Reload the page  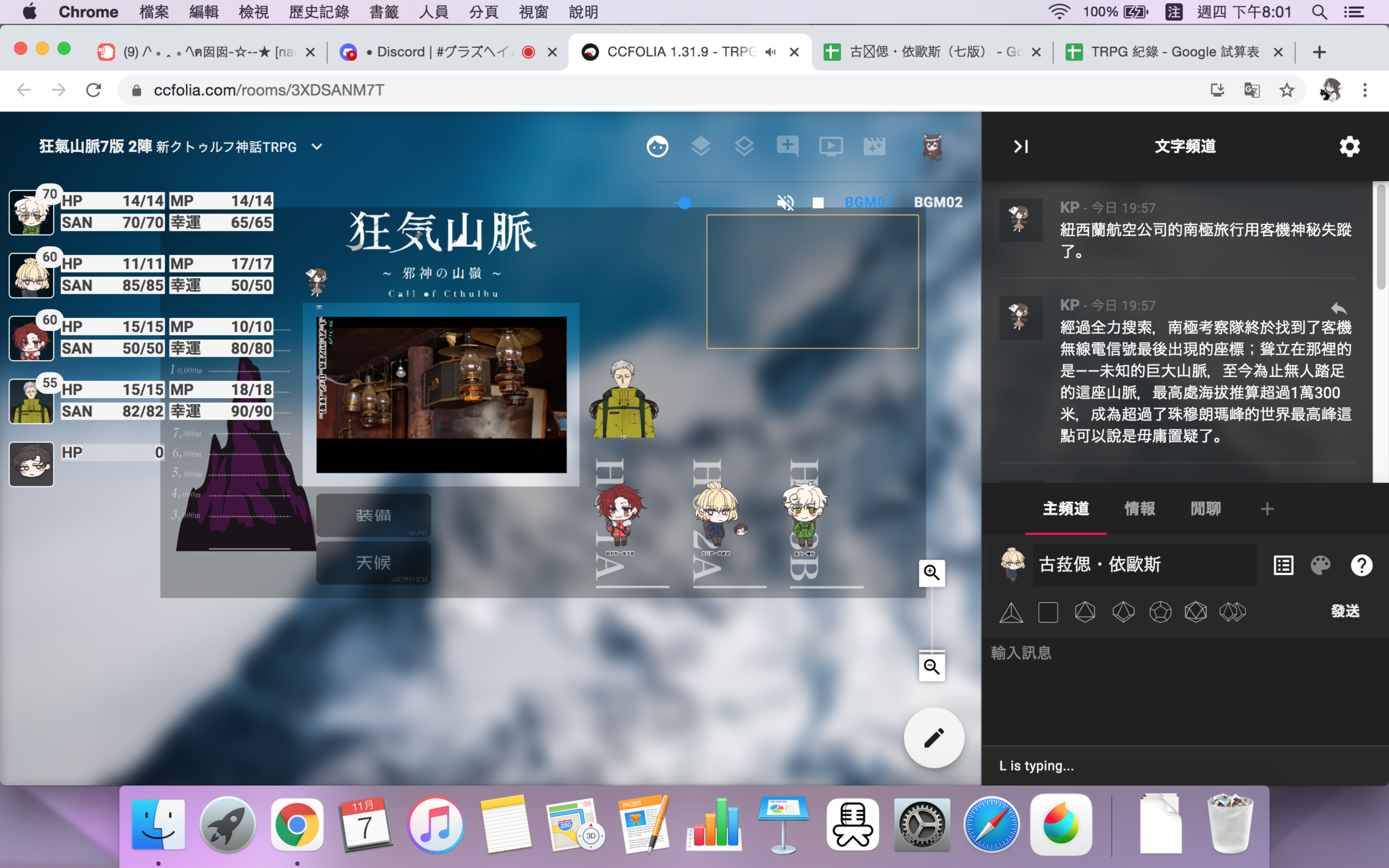[x=94, y=90]
